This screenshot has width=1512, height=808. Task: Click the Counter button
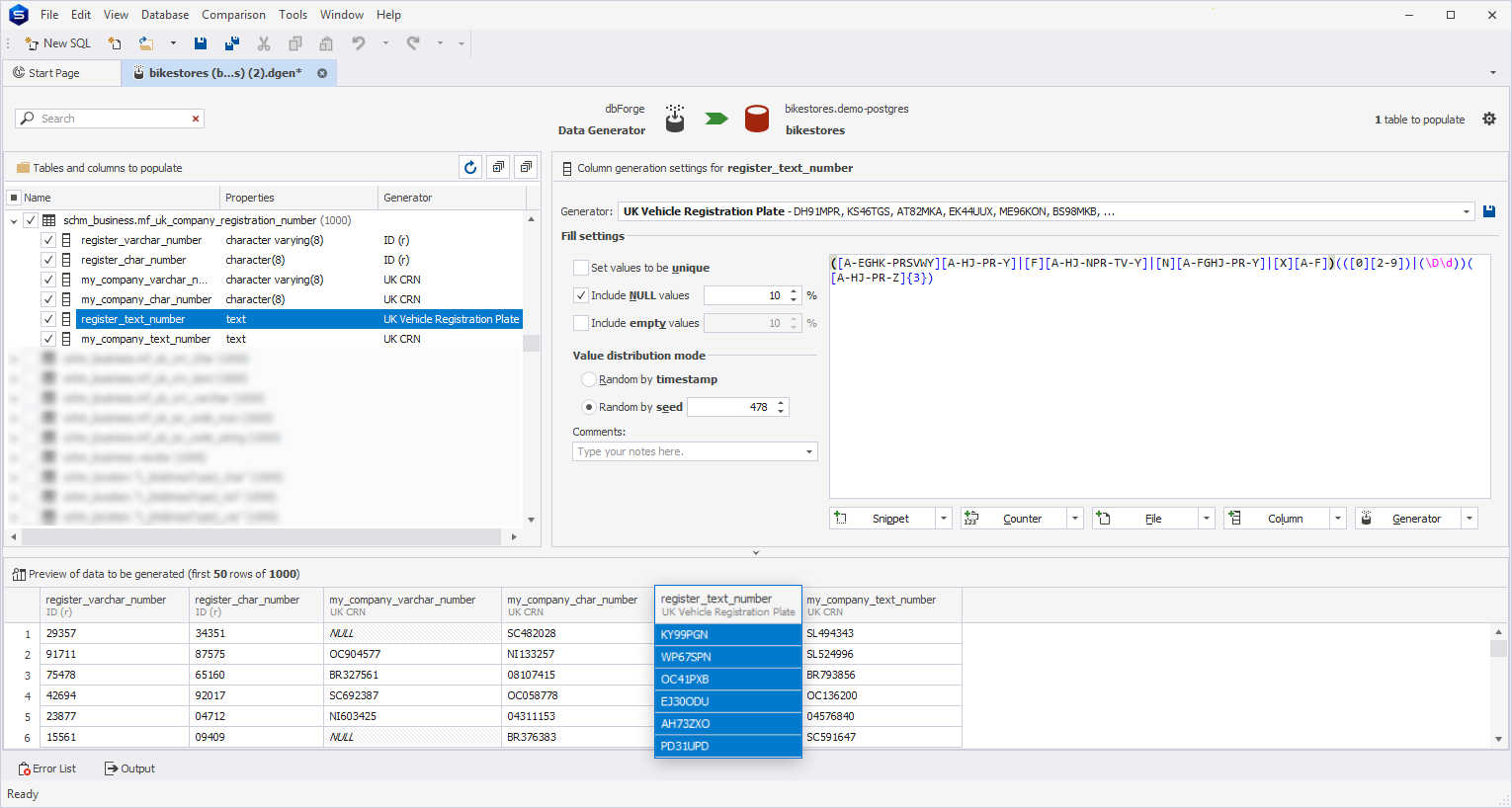(x=1014, y=519)
